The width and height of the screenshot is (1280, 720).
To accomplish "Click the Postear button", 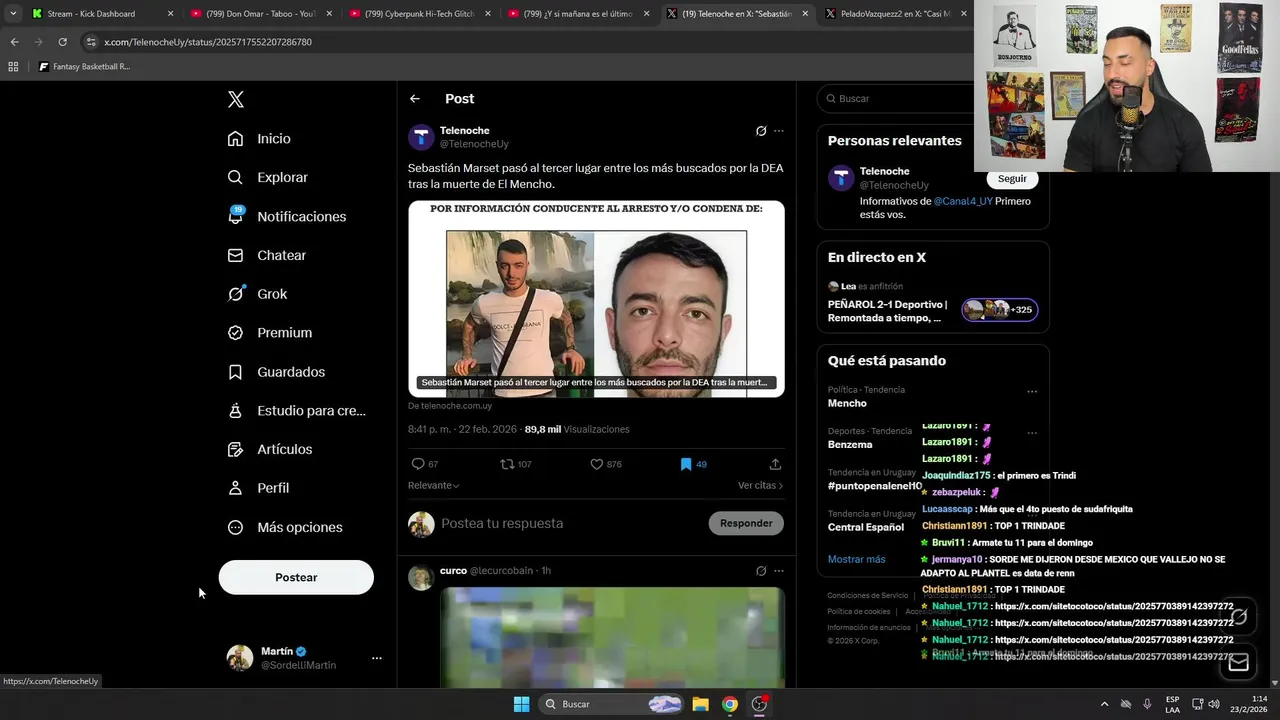I will tap(296, 577).
